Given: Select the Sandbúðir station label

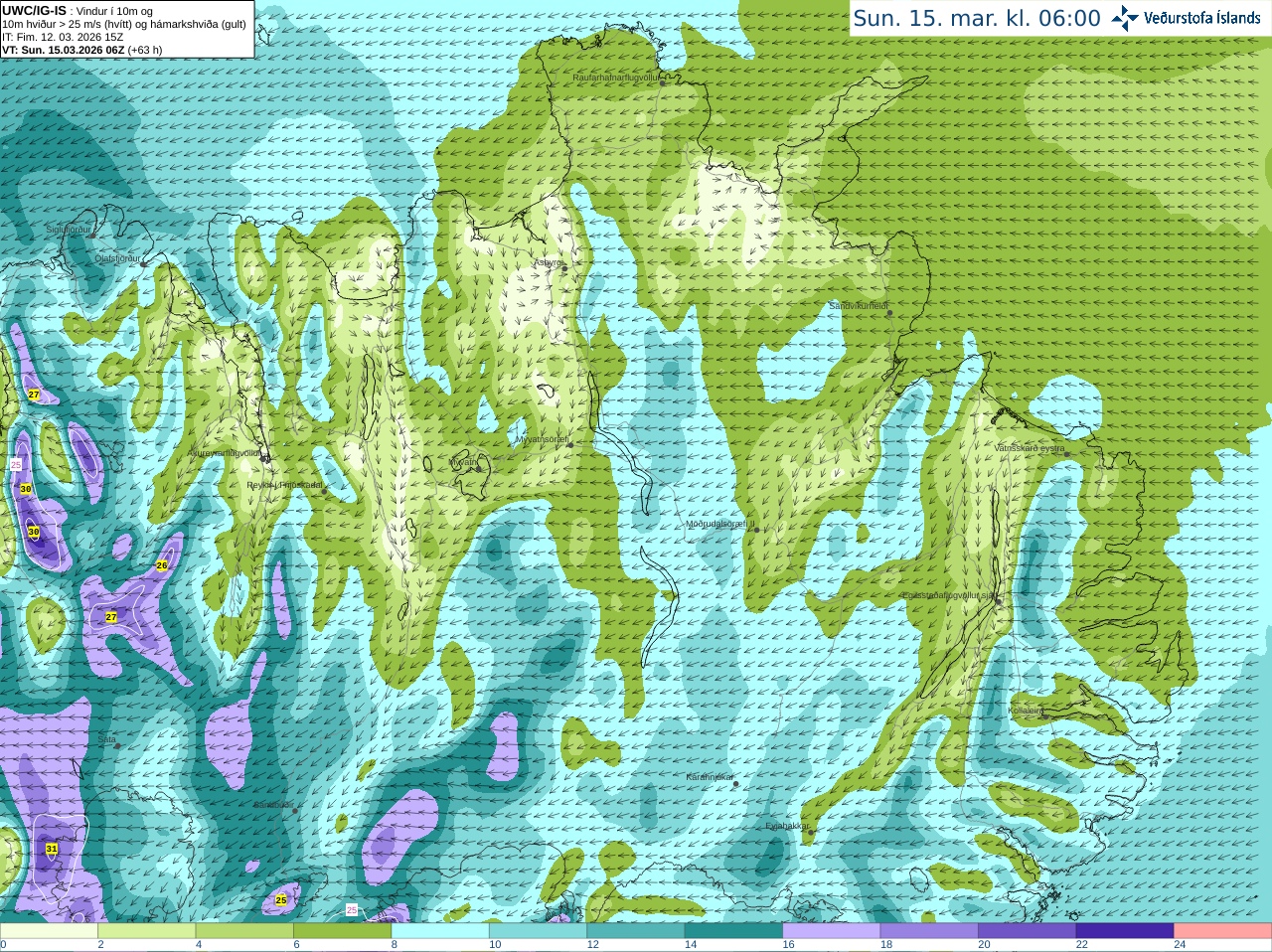Looking at the screenshot, I should coord(273,805).
